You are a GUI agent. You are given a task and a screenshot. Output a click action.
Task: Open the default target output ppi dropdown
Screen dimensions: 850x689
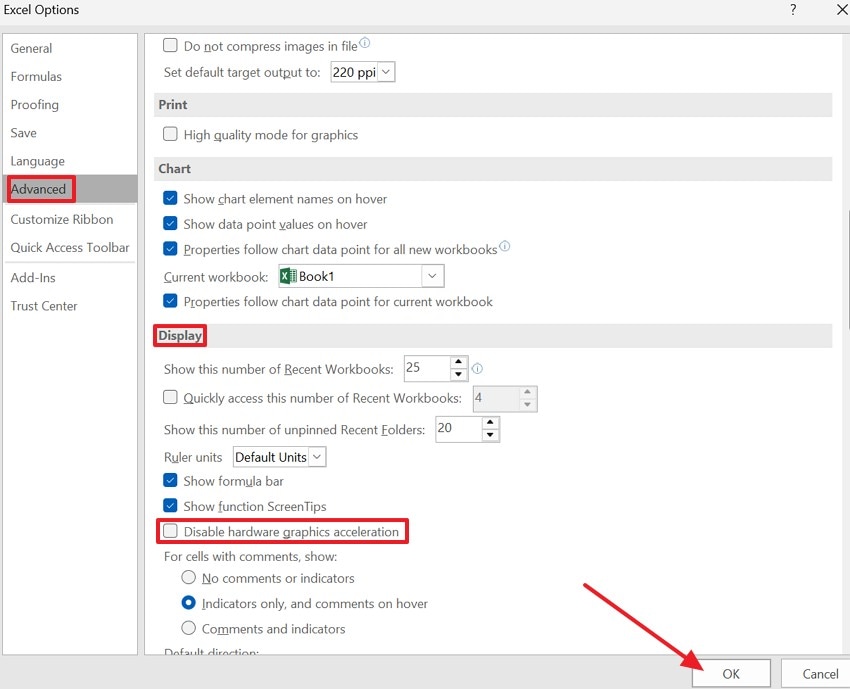pyautogui.click(x=385, y=71)
